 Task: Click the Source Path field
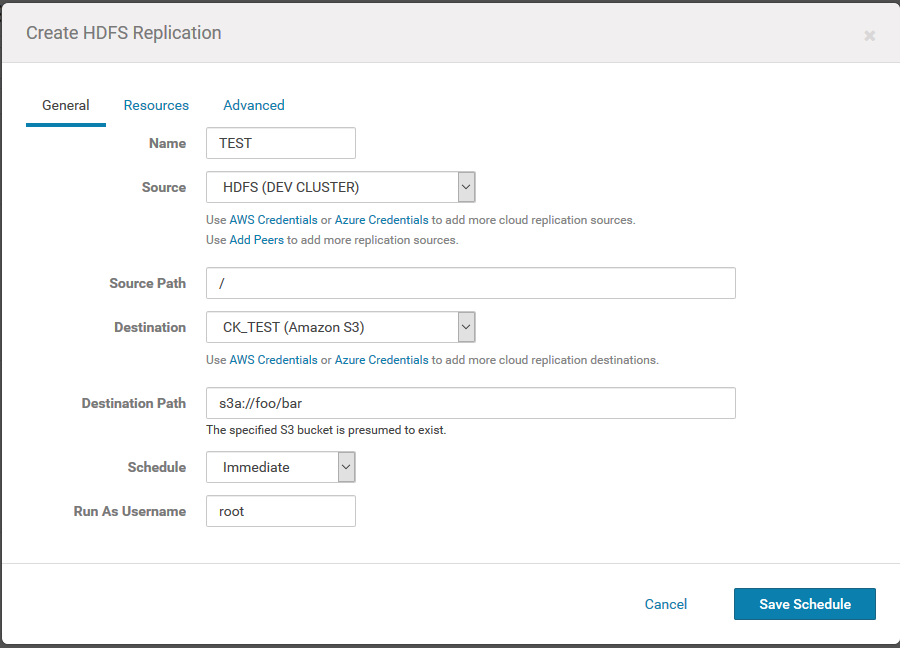tap(471, 283)
